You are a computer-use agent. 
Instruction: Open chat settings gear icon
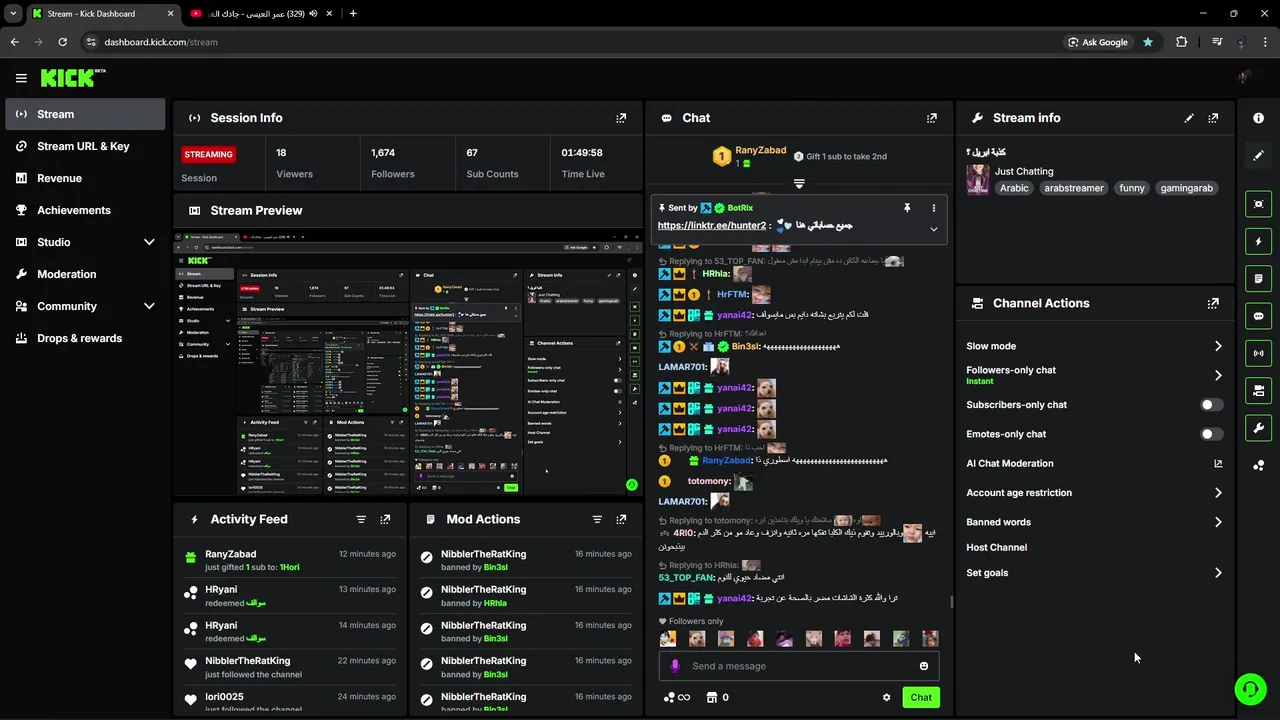coord(886,697)
